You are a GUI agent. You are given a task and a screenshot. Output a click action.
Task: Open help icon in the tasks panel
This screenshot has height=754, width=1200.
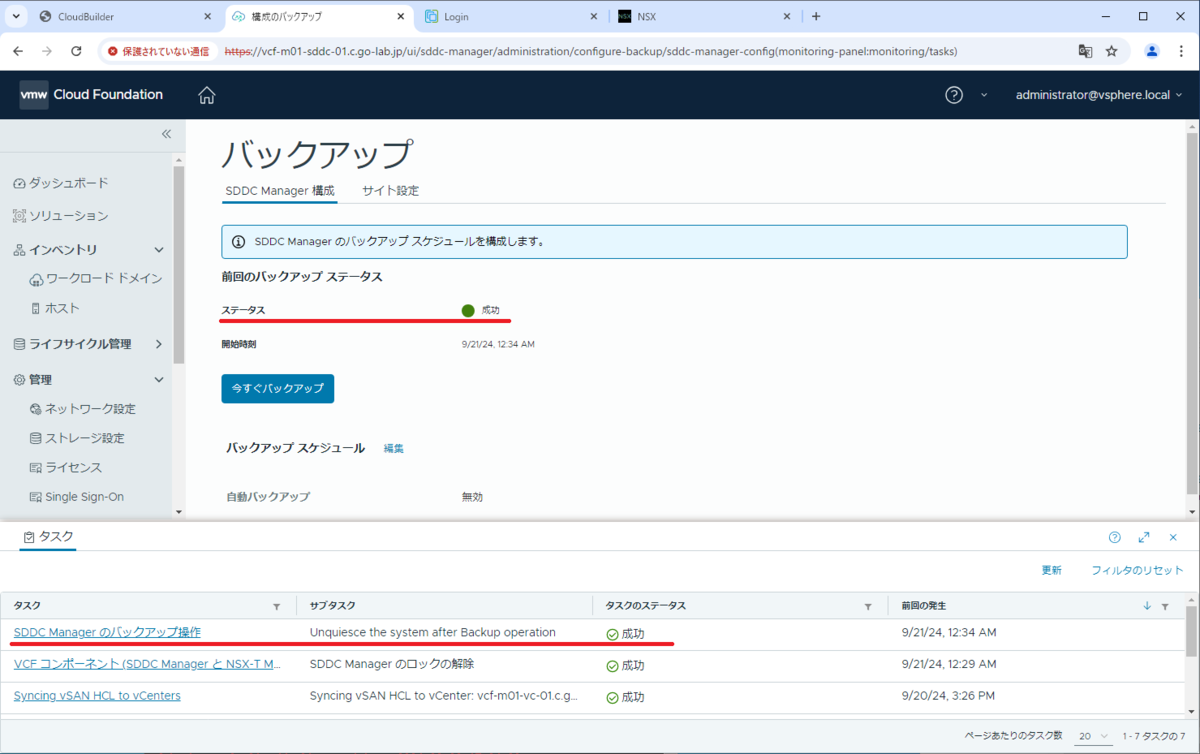(1115, 537)
